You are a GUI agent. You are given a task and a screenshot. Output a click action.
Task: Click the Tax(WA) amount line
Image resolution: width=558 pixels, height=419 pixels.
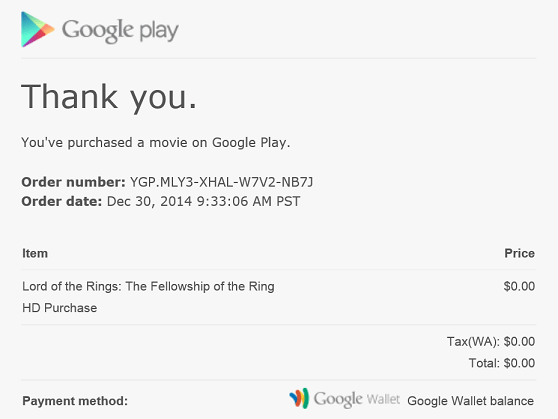(491, 342)
